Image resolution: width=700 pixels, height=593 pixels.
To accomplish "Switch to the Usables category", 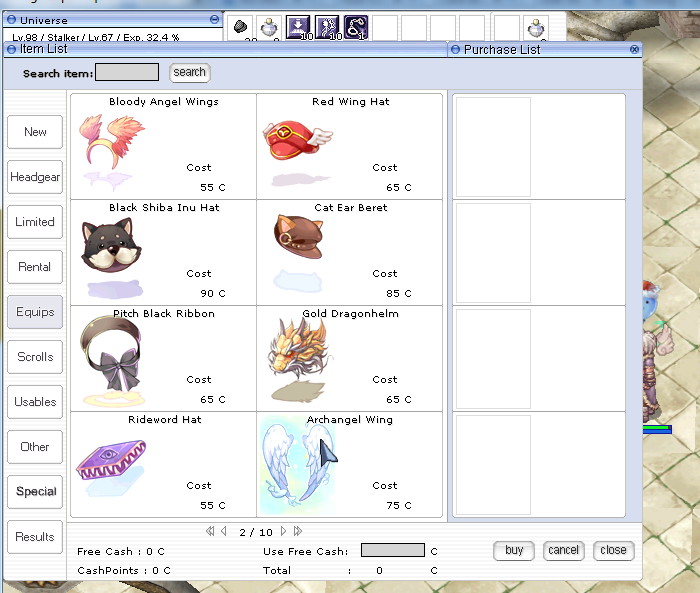I will pos(35,402).
